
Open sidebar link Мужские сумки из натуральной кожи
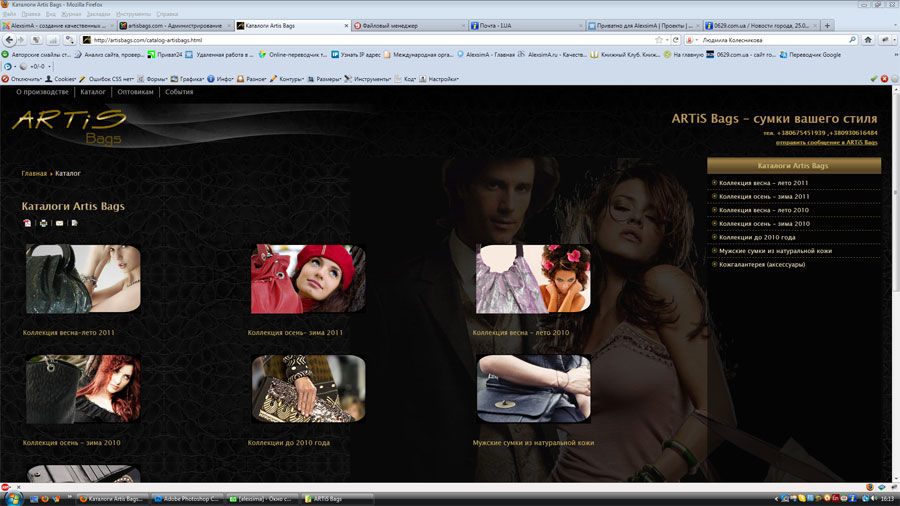tap(775, 251)
